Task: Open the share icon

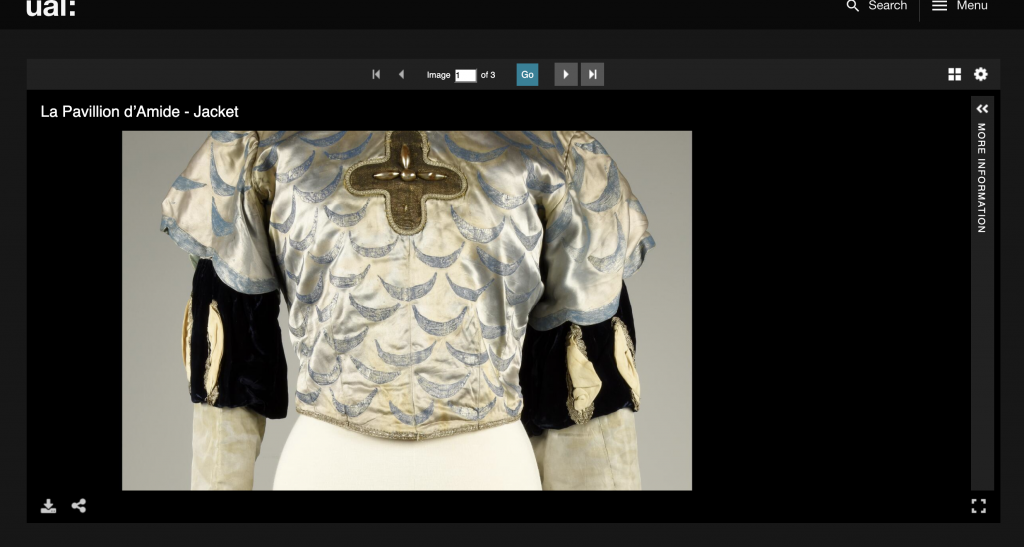Action: click(x=79, y=506)
